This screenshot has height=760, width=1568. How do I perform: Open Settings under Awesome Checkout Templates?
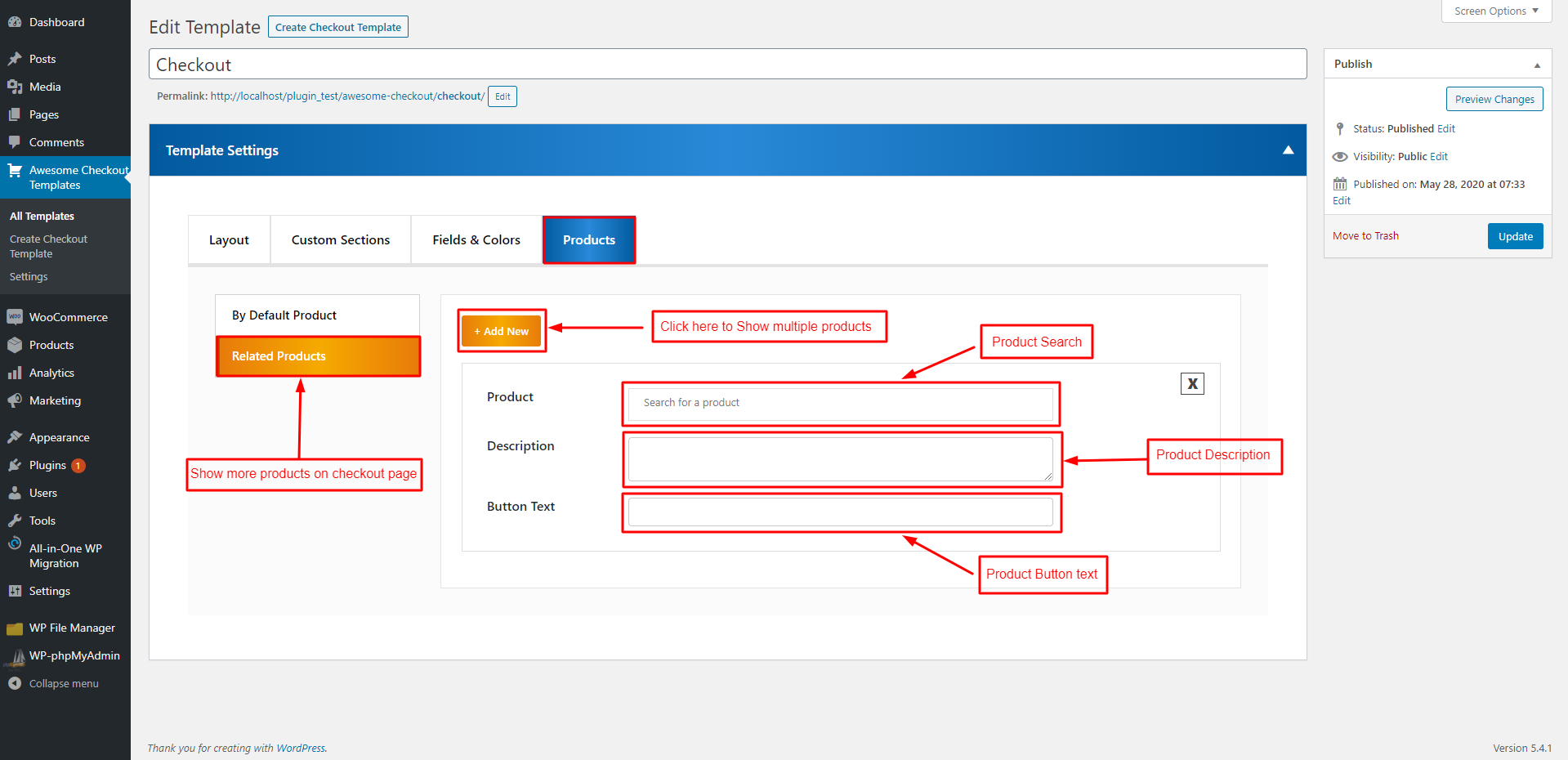click(x=29, y=276)
